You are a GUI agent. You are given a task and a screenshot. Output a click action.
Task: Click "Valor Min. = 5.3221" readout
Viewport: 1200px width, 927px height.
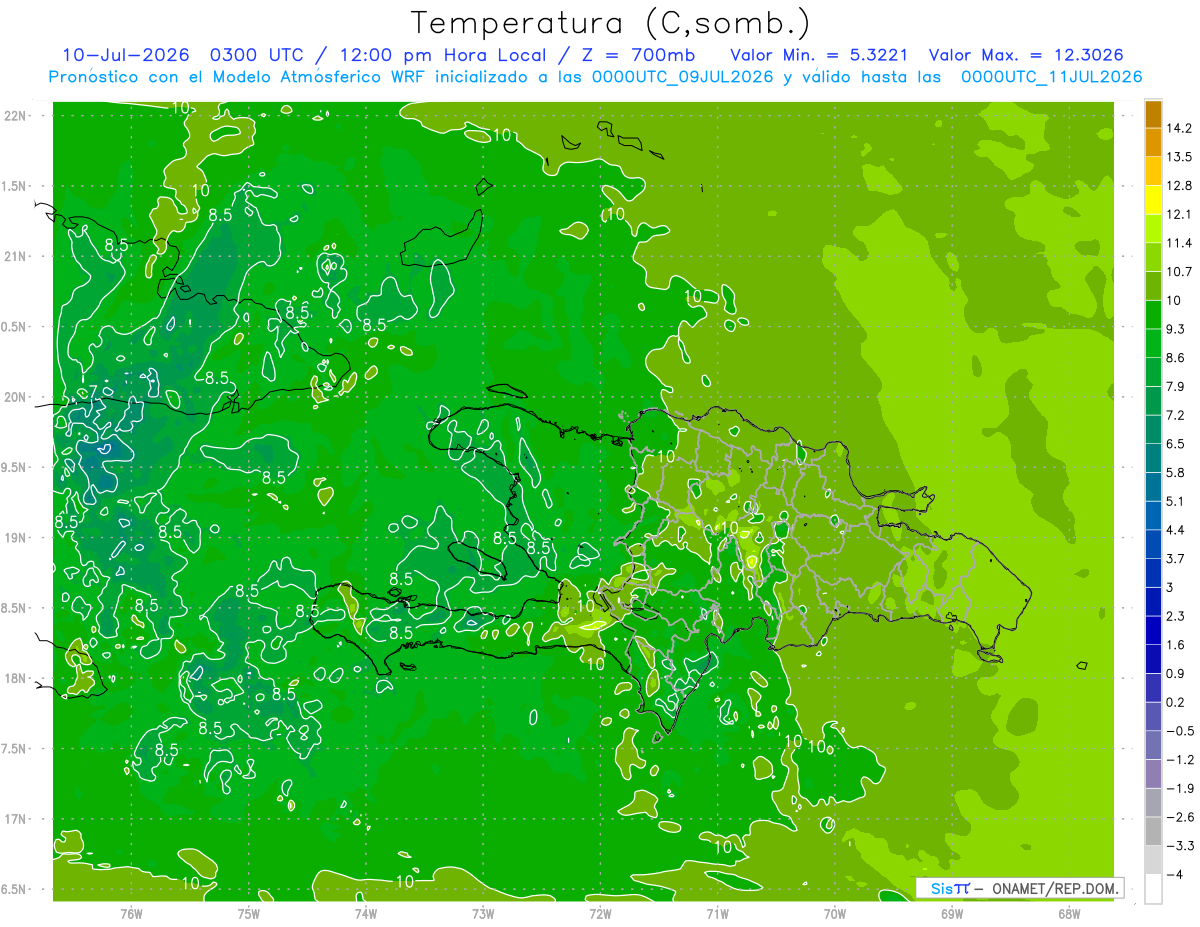(x=819, y=55)
